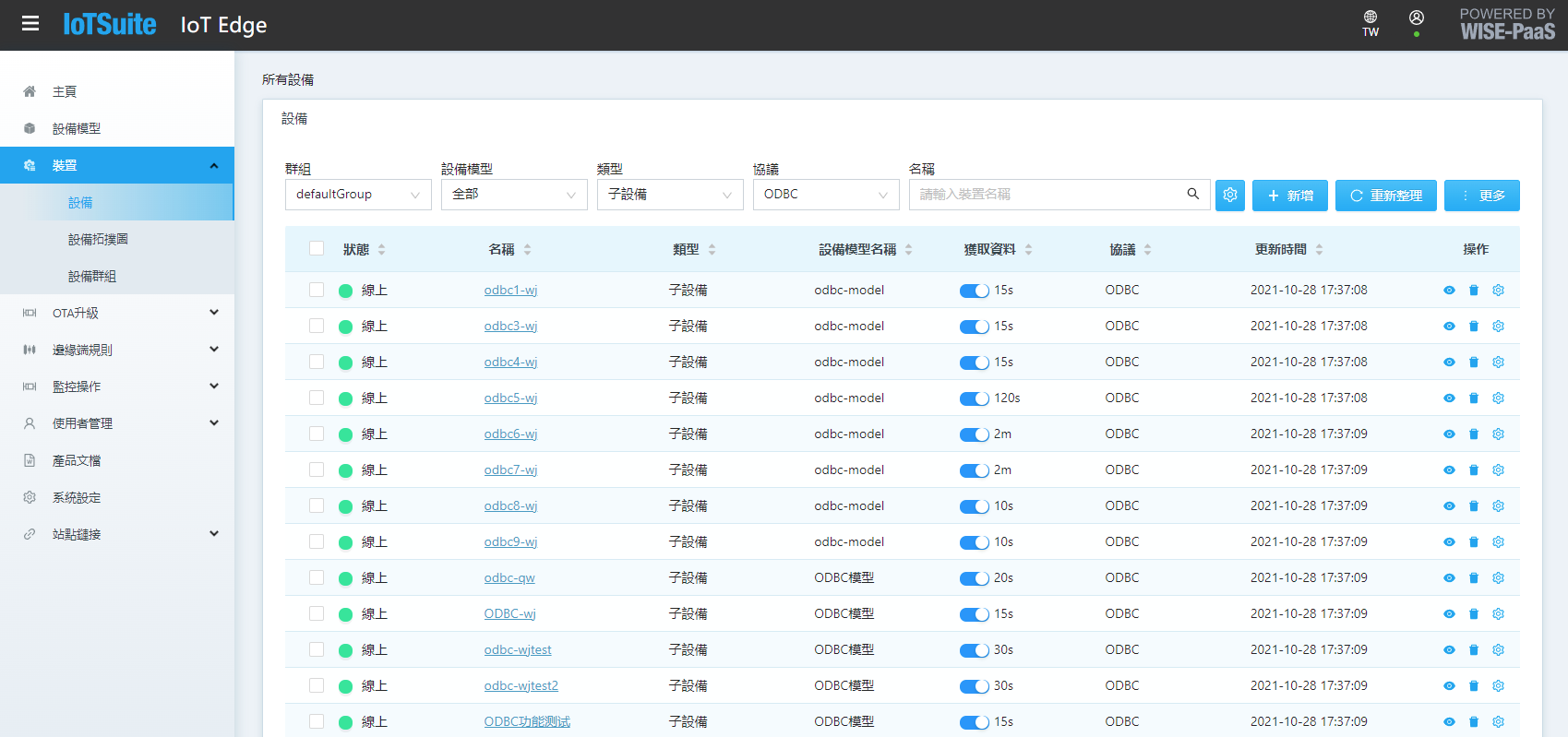Click the 更多 more button
The height and width of the screenshot is (737, 1568).
pos(1482,196)
